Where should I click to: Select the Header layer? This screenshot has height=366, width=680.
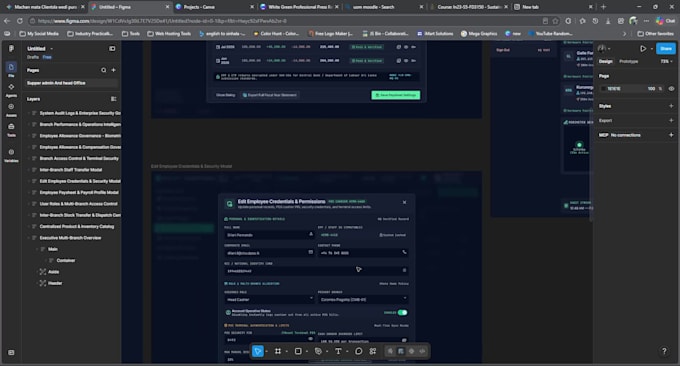point(55,283)
